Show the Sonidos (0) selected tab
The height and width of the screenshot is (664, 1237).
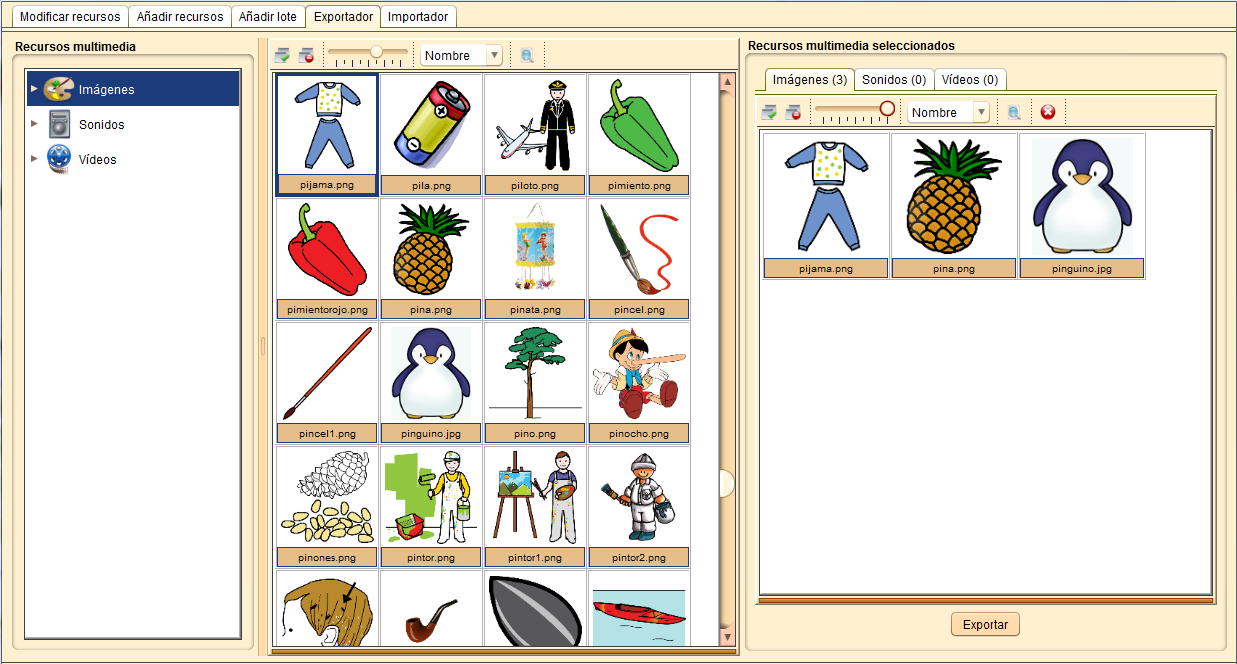coord(894,80)
